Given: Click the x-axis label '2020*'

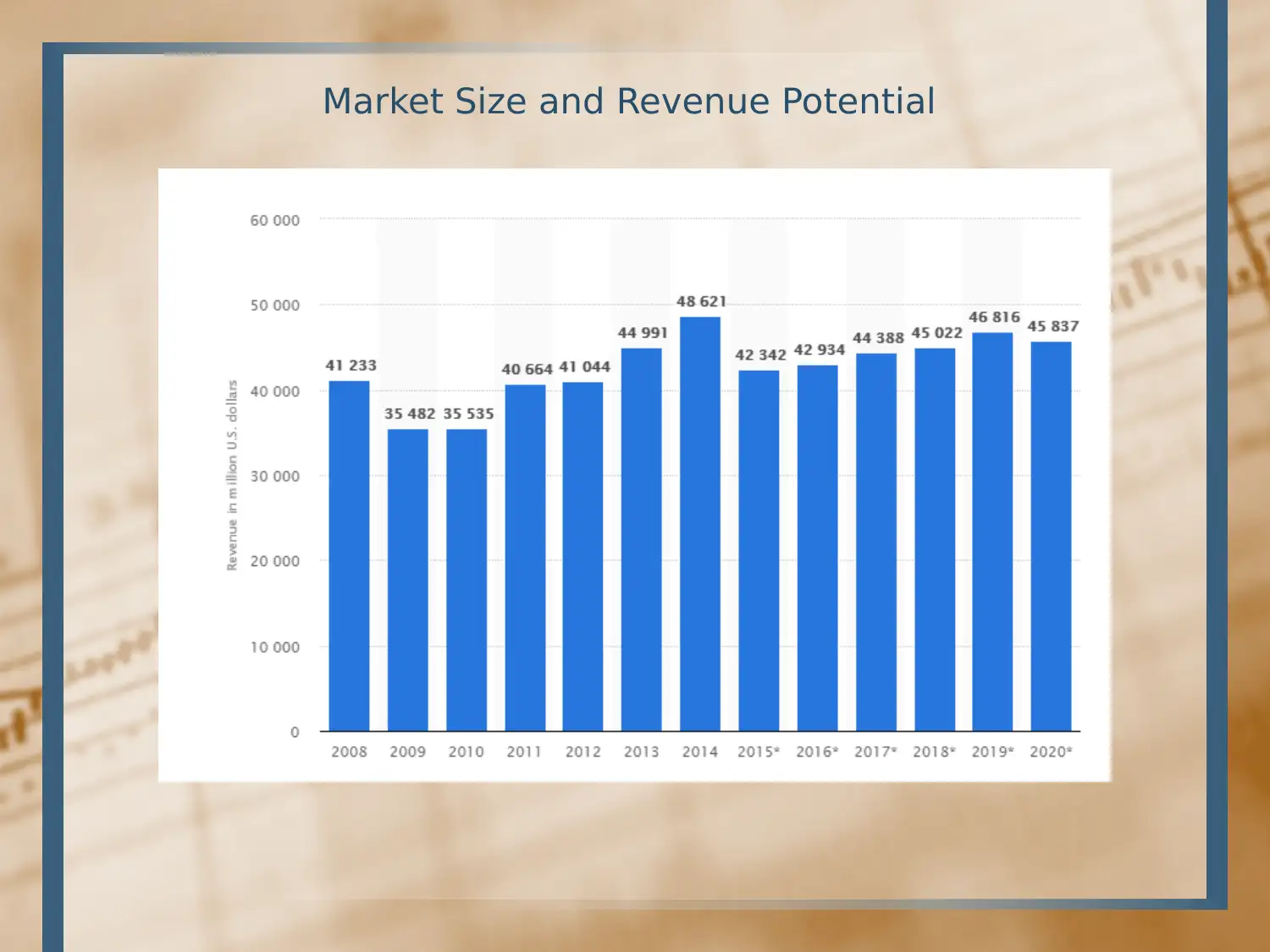Looking at the screenshot, I should coord(1051,751).
